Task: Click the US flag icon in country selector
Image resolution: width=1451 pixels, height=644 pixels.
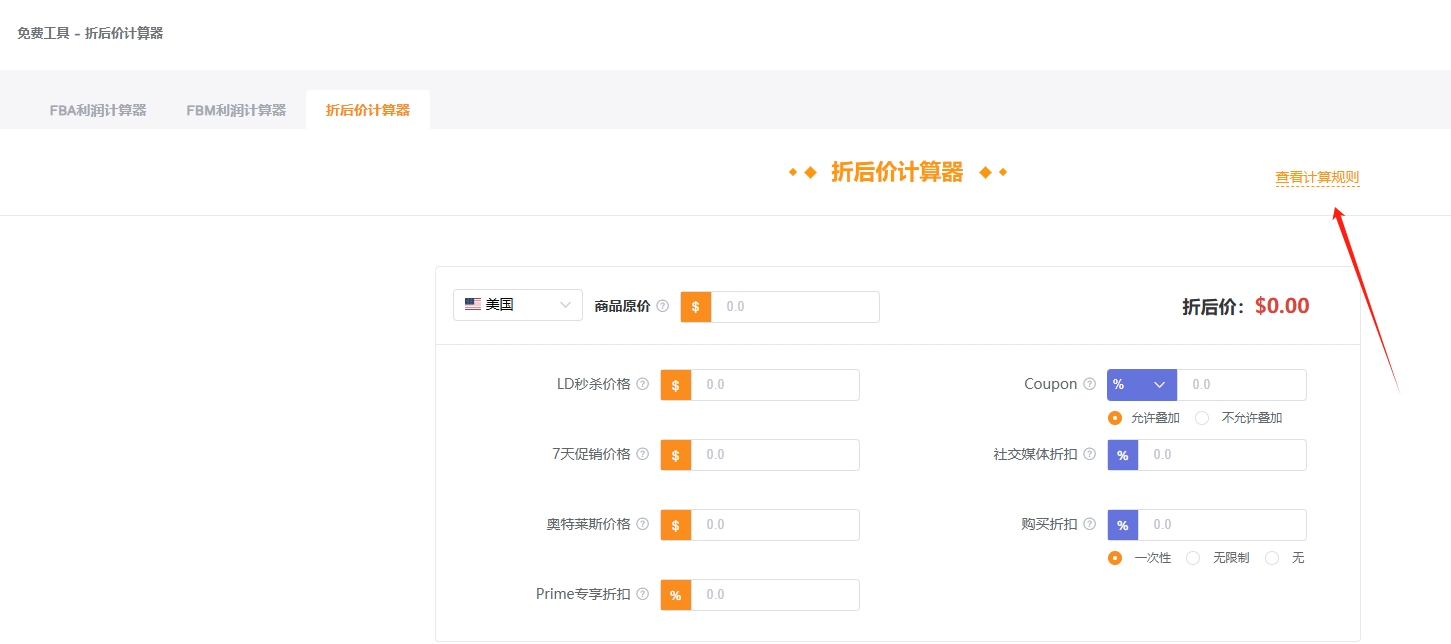Action: (473, 305)
